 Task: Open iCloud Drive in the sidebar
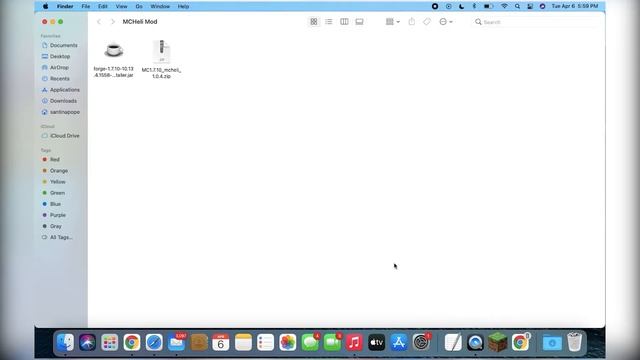[x=61, y=136]
